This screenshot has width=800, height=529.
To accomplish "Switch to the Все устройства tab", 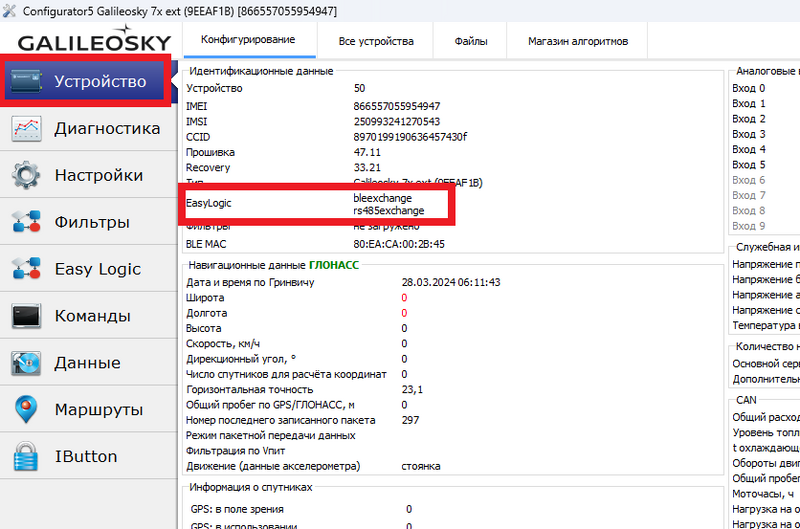I will tap(376, 41).
